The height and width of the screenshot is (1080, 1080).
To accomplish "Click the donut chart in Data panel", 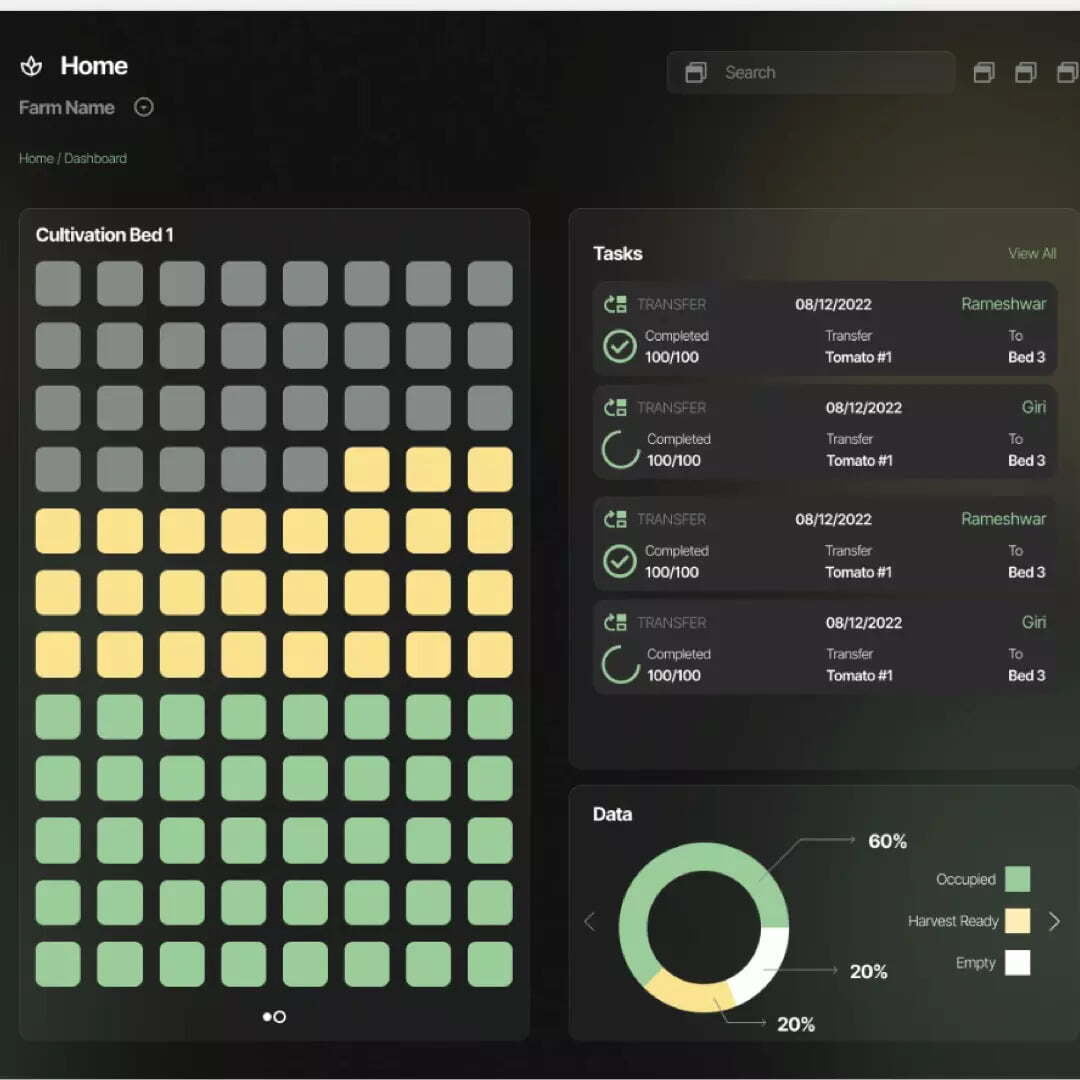I will (x=703, y=927).
